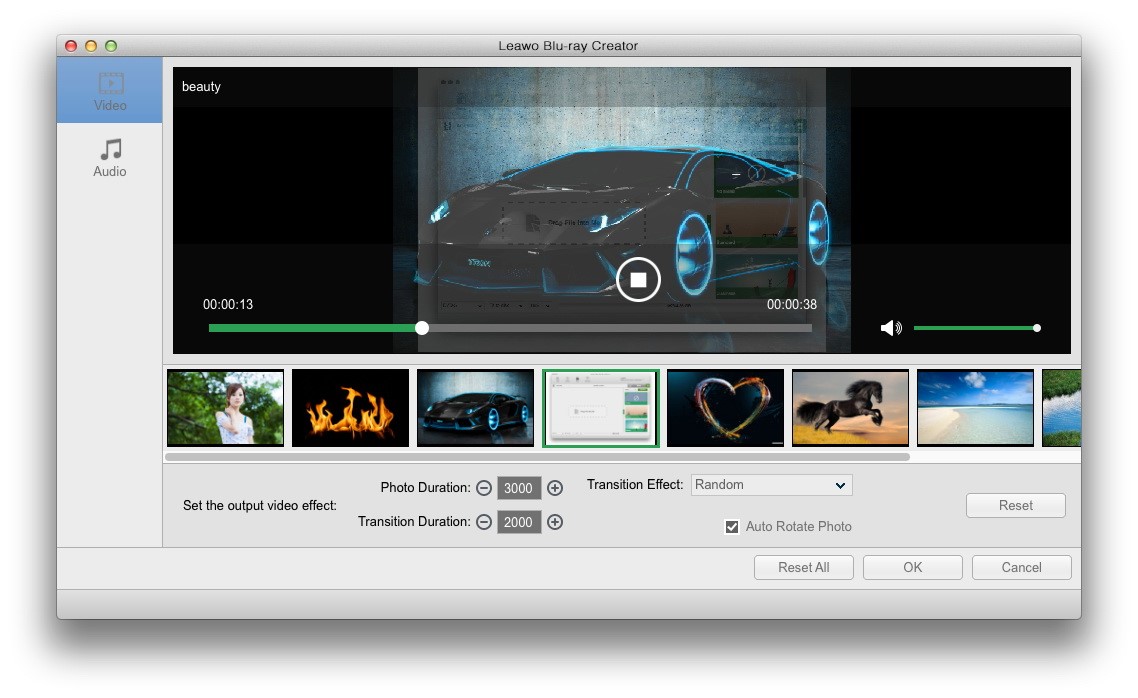1138x698 pixels.
Task: Click the Leawo Blu-ray Creator title bar
Action: click(x=569, y=46)
